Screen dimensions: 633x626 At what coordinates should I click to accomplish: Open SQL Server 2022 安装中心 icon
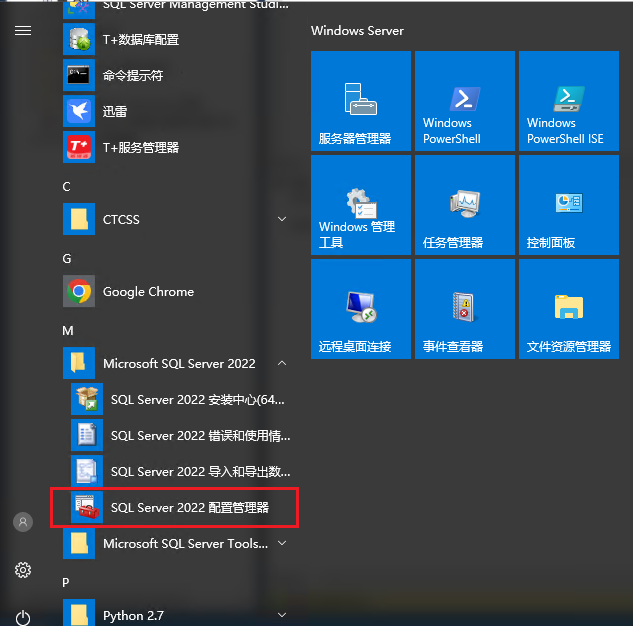[x=87, y=399]
